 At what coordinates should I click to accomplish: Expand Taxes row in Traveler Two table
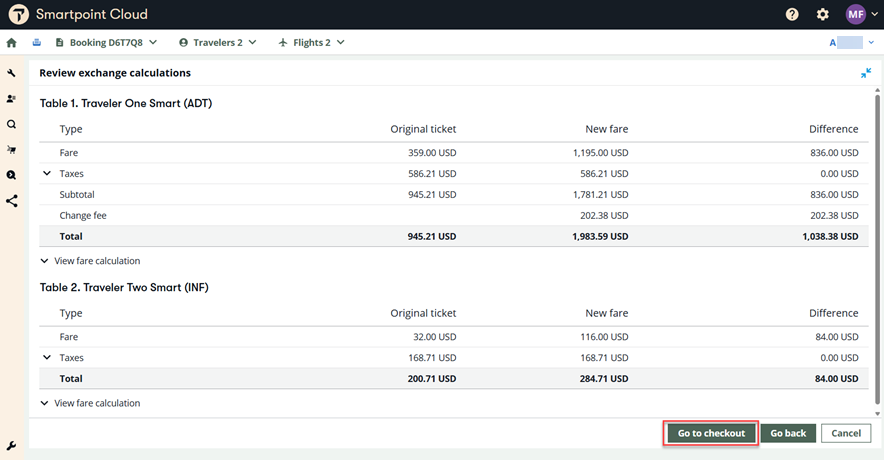pos(46,358)
